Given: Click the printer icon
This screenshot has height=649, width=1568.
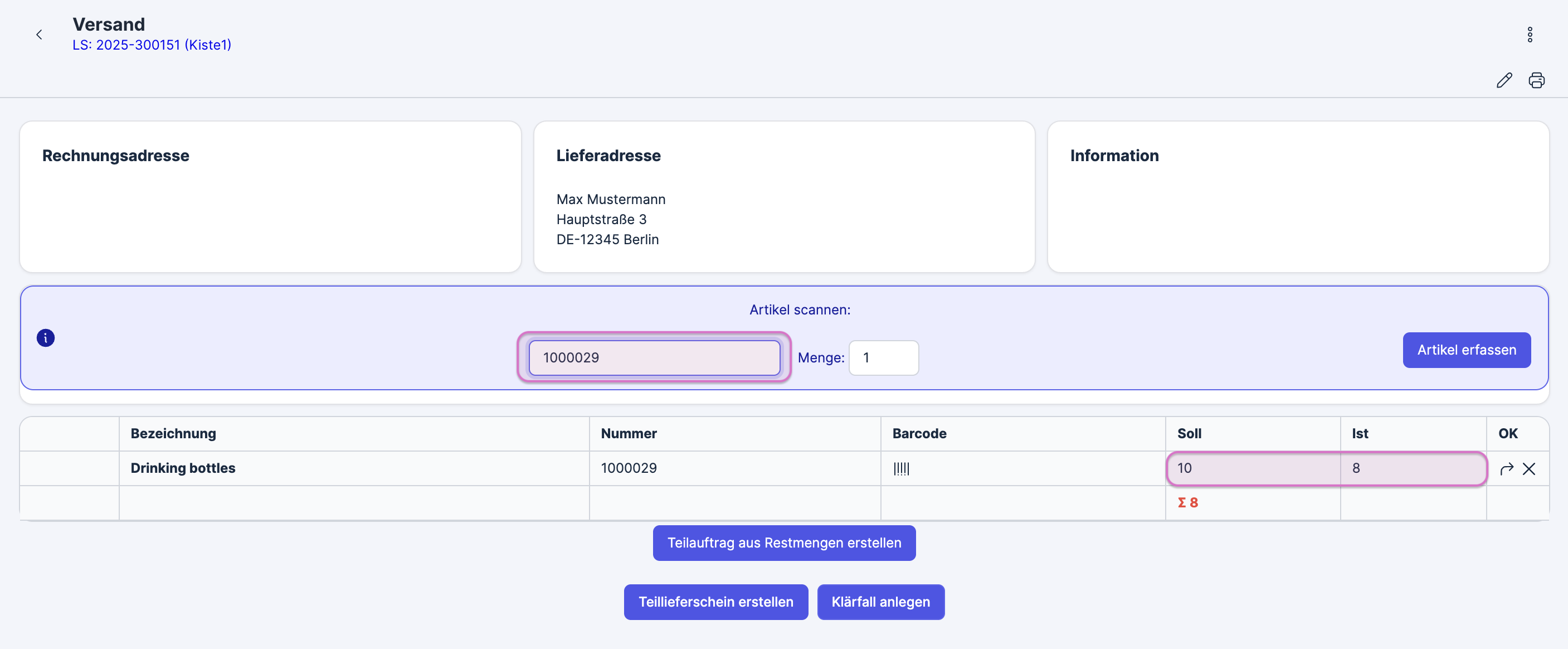Looking at the screenshot, I should click(1536, 80).
